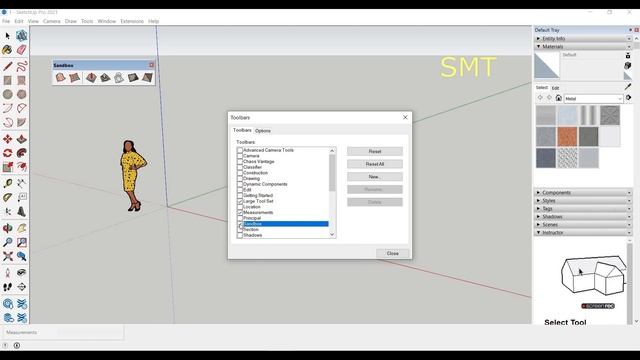Enable the Advanced Camera Tools checkbox
Screen dimensions: 640x360
[240, 150]
